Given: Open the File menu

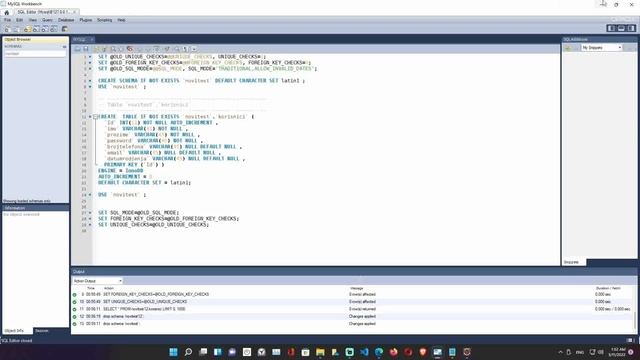Looking at the screenshot, I should (x=7, y=20).
